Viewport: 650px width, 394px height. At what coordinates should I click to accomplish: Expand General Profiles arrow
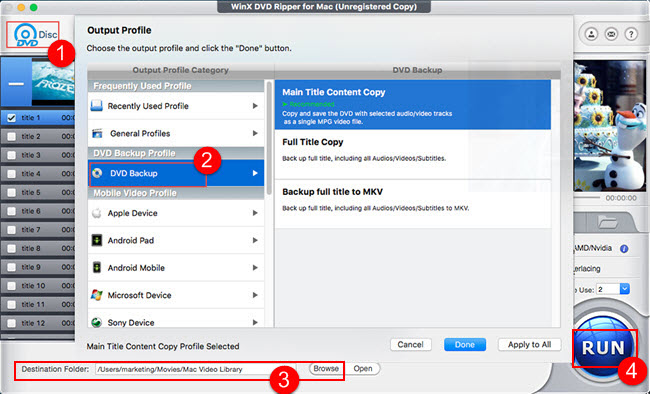(255, 133)
